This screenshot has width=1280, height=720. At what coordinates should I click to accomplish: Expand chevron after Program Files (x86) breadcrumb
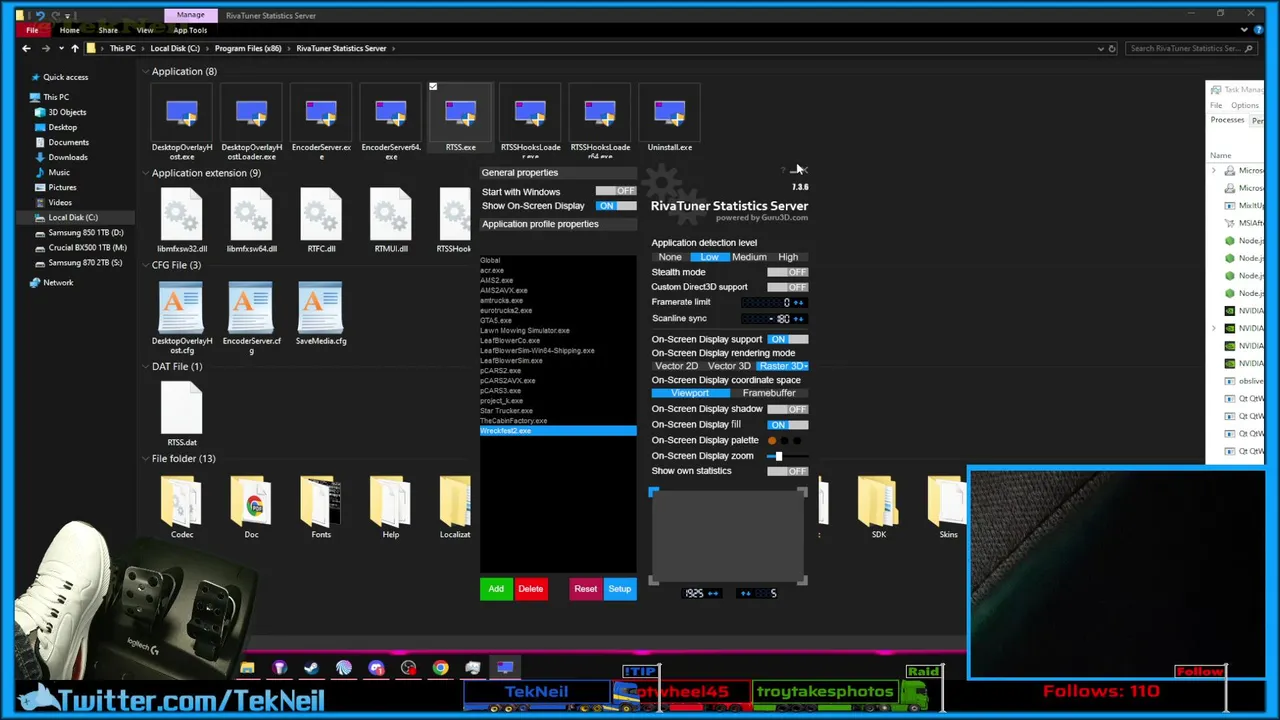(x=288, y=48)
